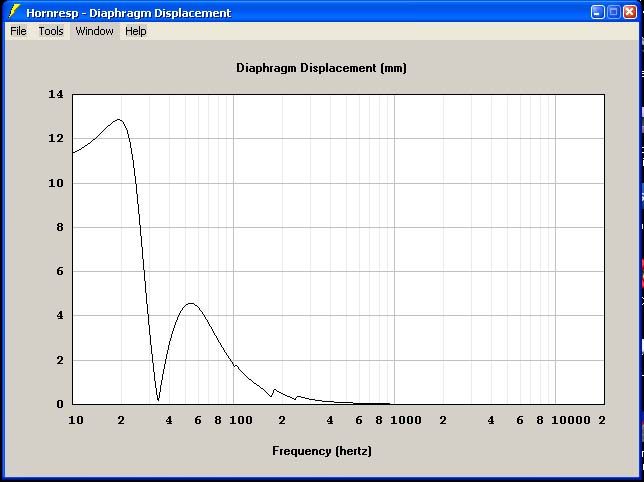644x482 pixels.
Task: Click the x-axis value 10000
Action: [571, 420]
